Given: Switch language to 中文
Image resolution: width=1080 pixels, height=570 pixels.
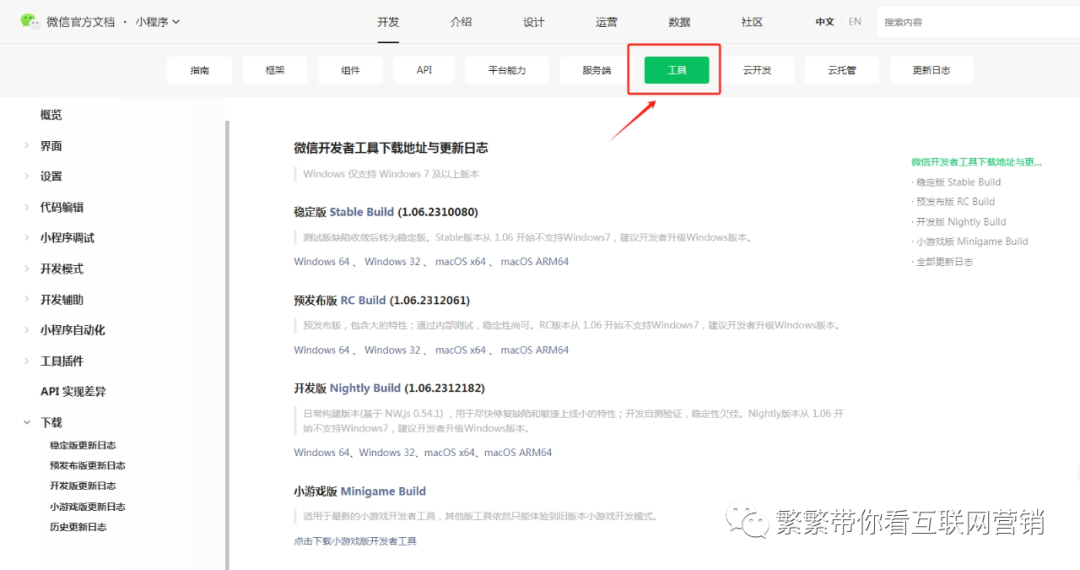Looking at the screenshot, I should click(824, 22).
